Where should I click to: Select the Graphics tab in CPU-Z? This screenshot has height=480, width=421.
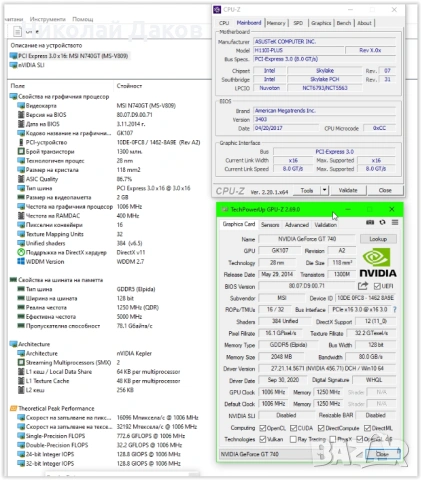pyautogui.click(x=321, y=23)
